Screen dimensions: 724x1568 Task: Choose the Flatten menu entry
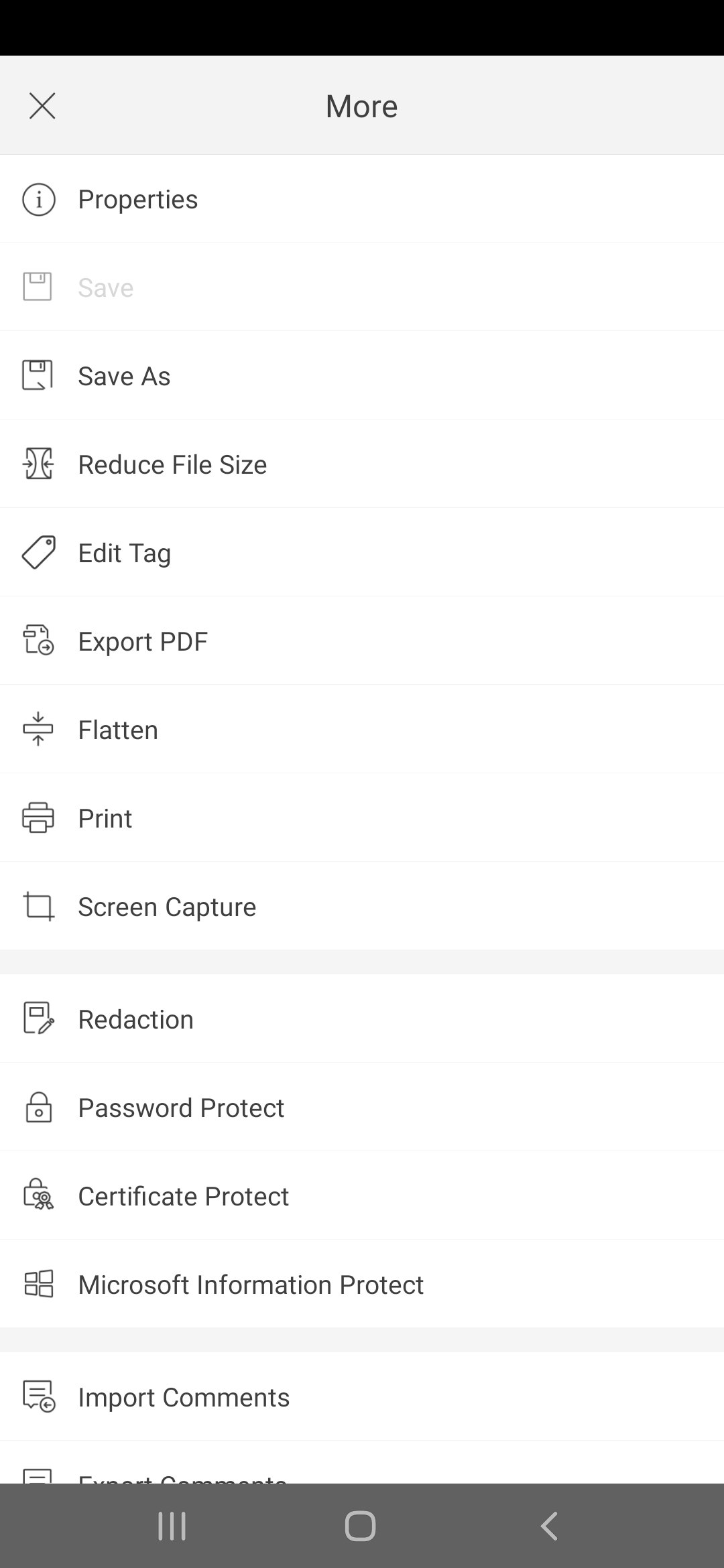[362, 729]
